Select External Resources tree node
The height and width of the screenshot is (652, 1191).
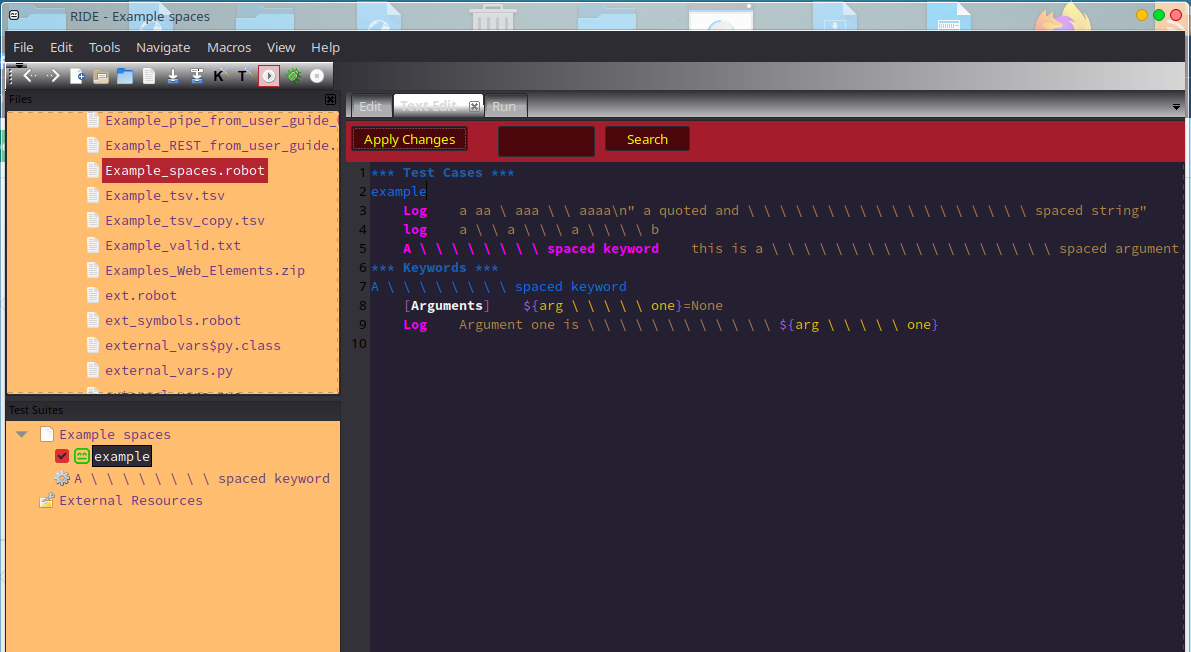pos(131,501)
